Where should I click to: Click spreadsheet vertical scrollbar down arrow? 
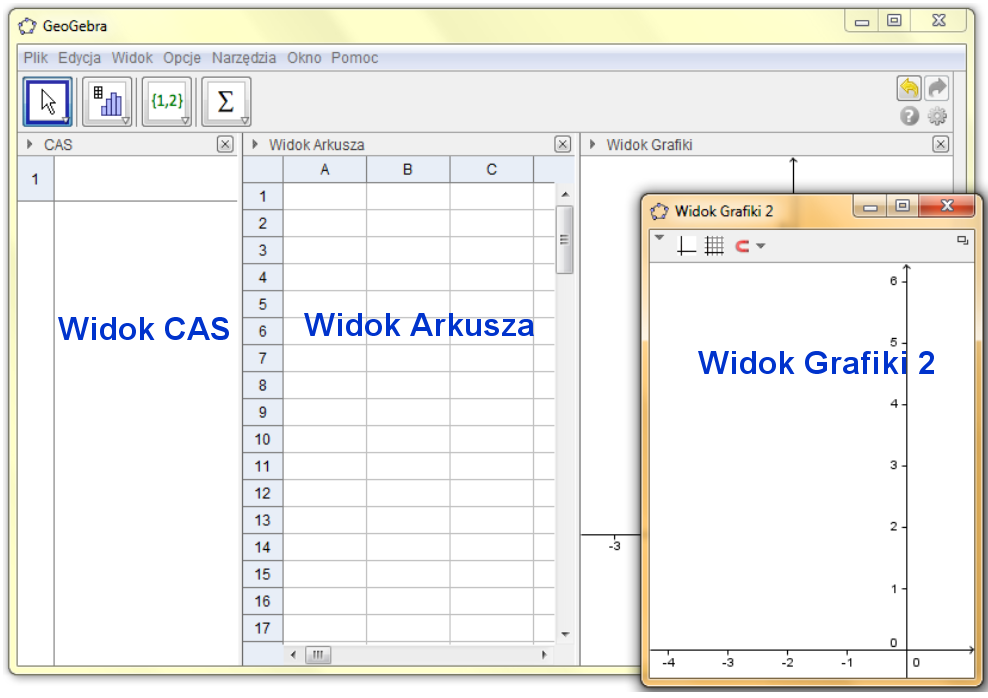tap(565, 634)
